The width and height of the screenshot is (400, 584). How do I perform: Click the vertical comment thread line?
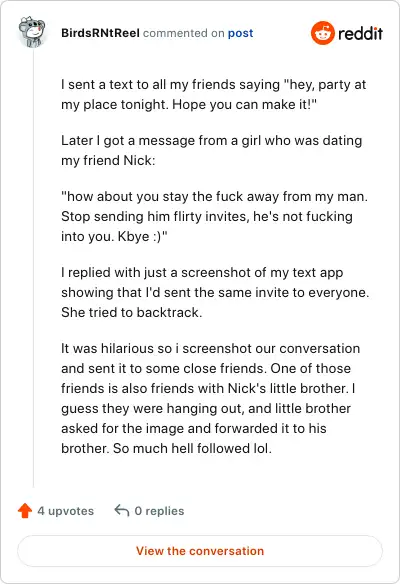[x=34, y=268]
